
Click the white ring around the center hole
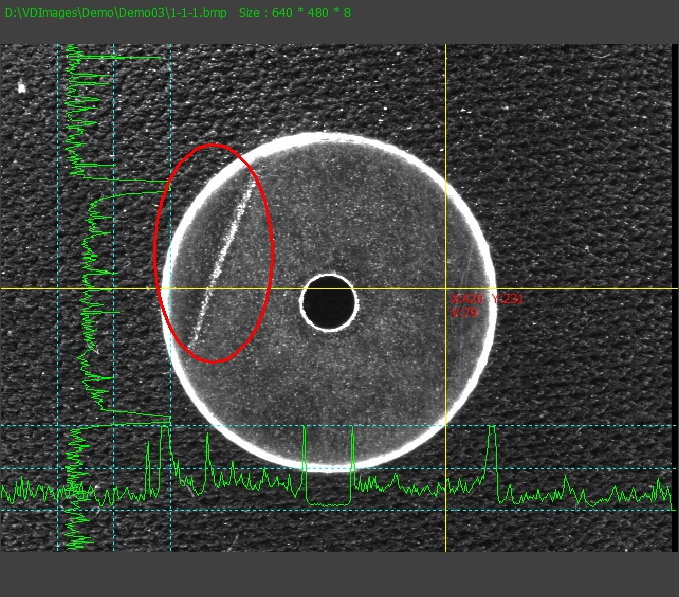click(329, 276)
